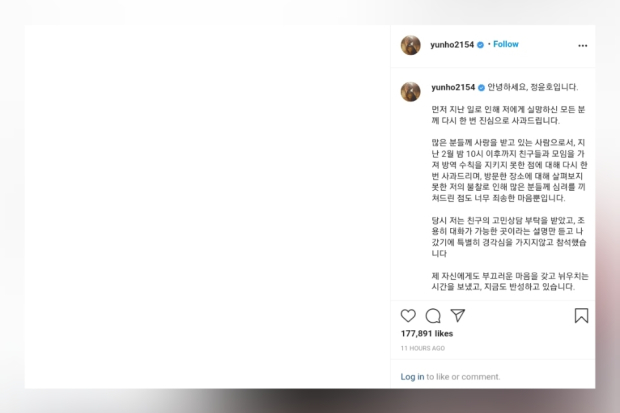This screenshot has width=620, height=413.
Task: Click the caption paragraph starting '먼저 지난 일로'
Action: pos(508,115)
